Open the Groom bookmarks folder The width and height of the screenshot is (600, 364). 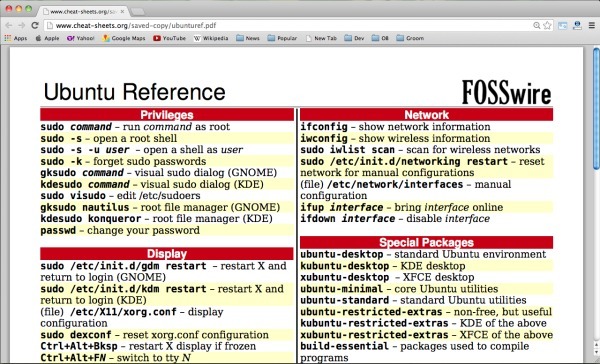[410, 38]
